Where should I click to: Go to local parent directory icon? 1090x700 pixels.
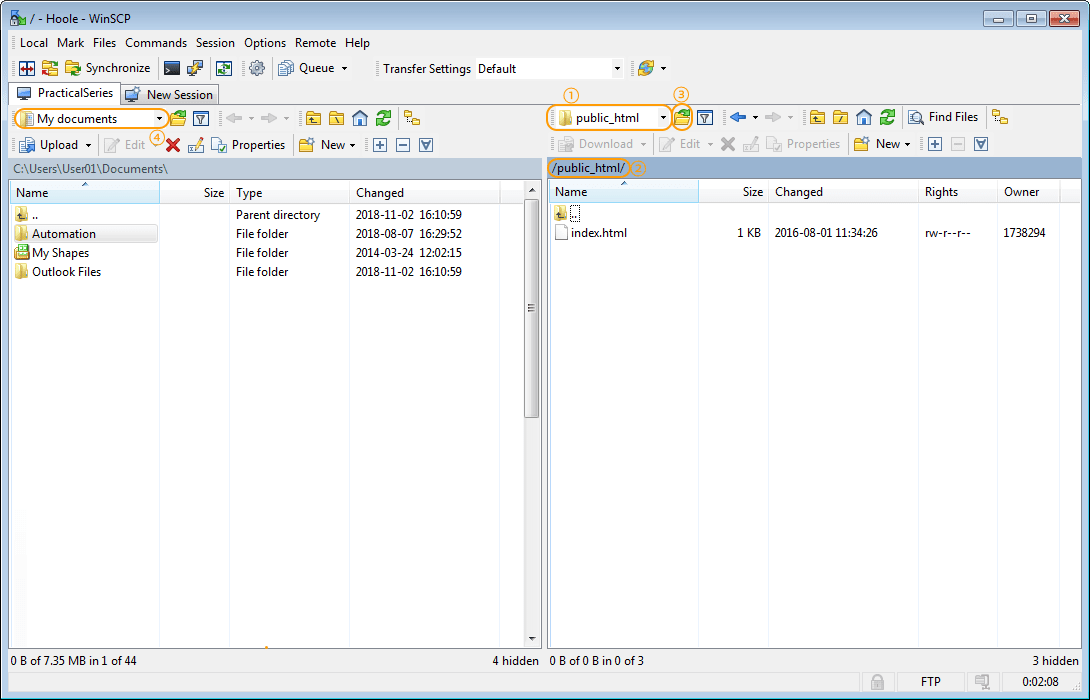coord(314,119)
